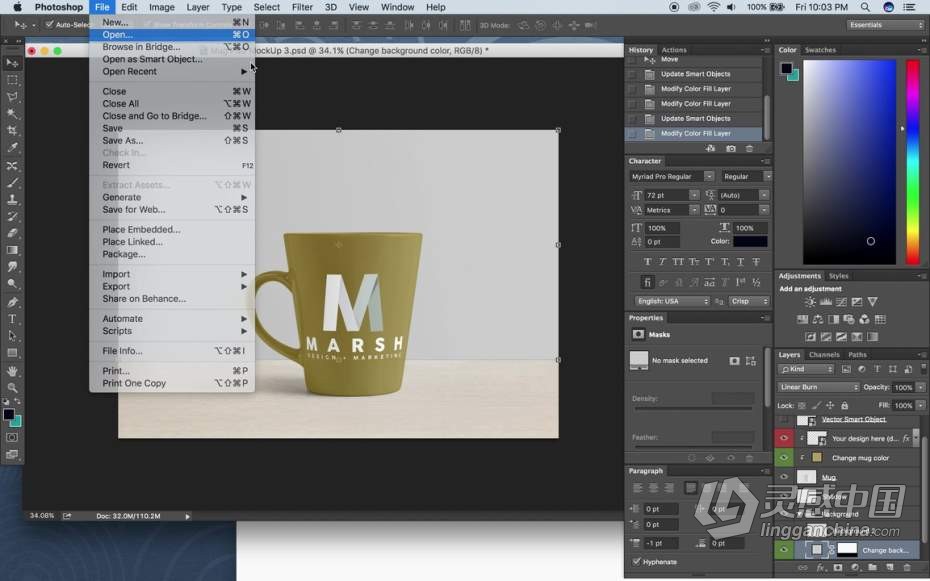Image resolution: width=930 pixels, height=581 pixels.
Task: Choose Place Embedded... from the File menu
Action: pos(172,229)
